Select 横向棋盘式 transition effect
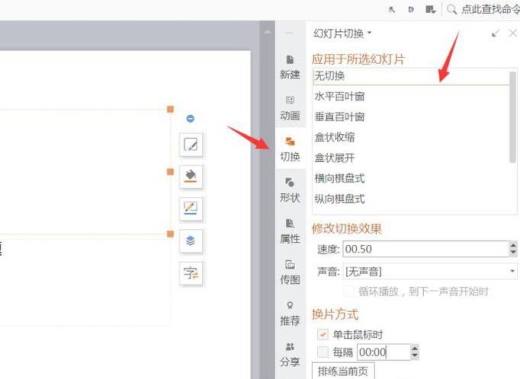 [x=411, y=178]
